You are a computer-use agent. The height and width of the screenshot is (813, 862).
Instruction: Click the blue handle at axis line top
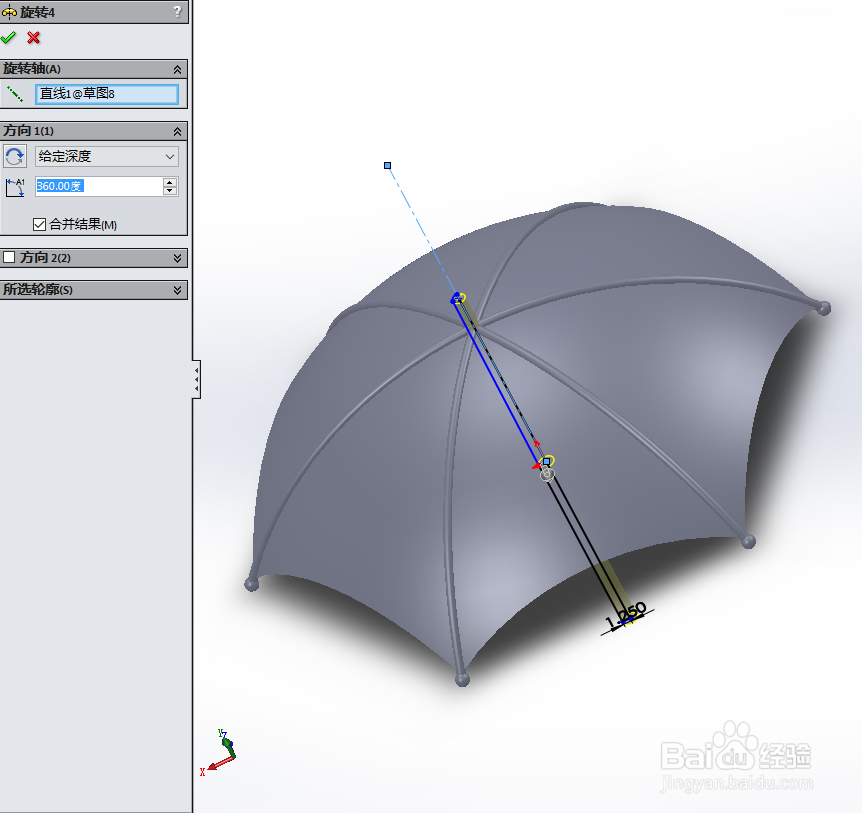pos(388,165)
